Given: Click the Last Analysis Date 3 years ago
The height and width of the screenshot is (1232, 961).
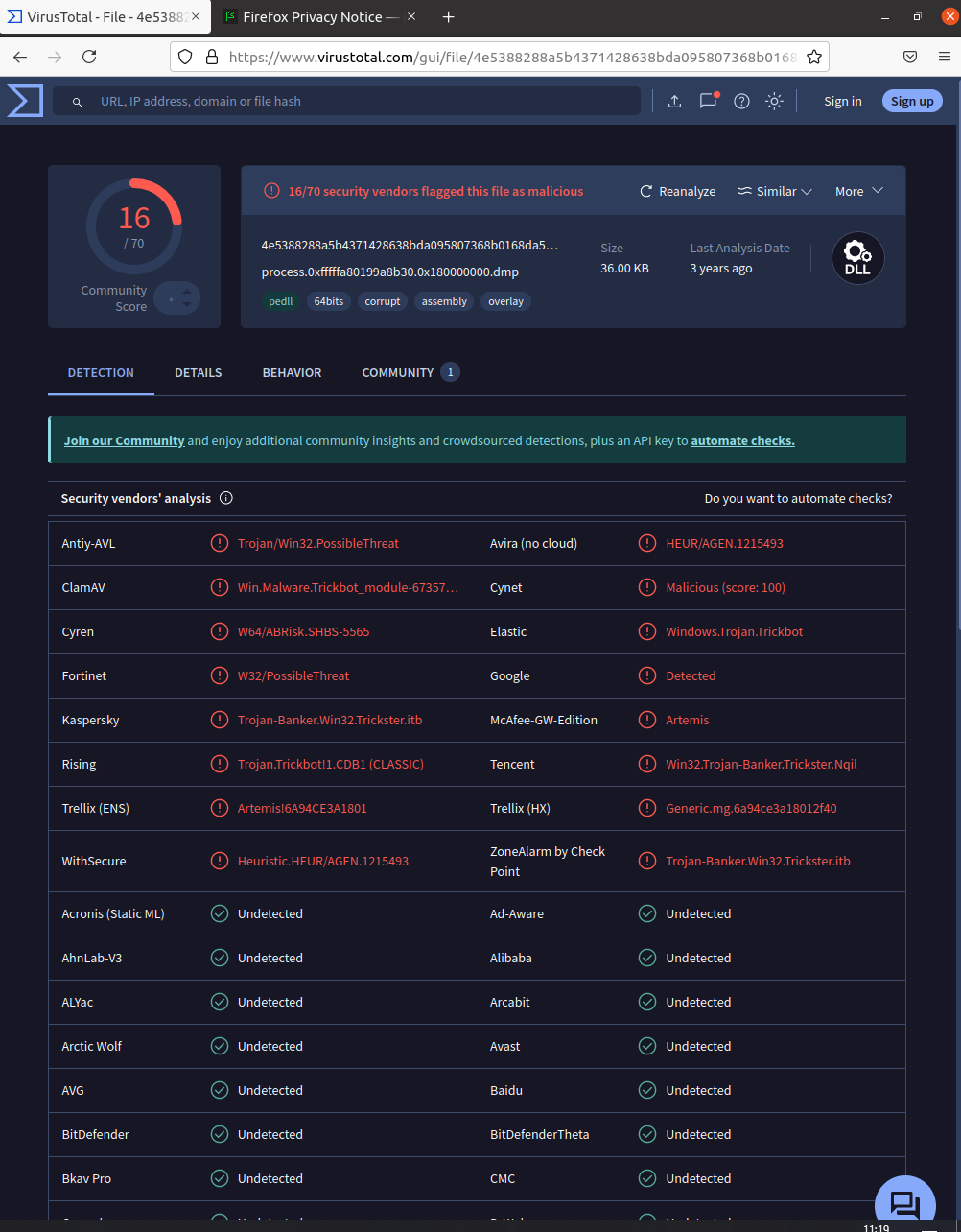Looking at the screenshot, I should (721, 269).
